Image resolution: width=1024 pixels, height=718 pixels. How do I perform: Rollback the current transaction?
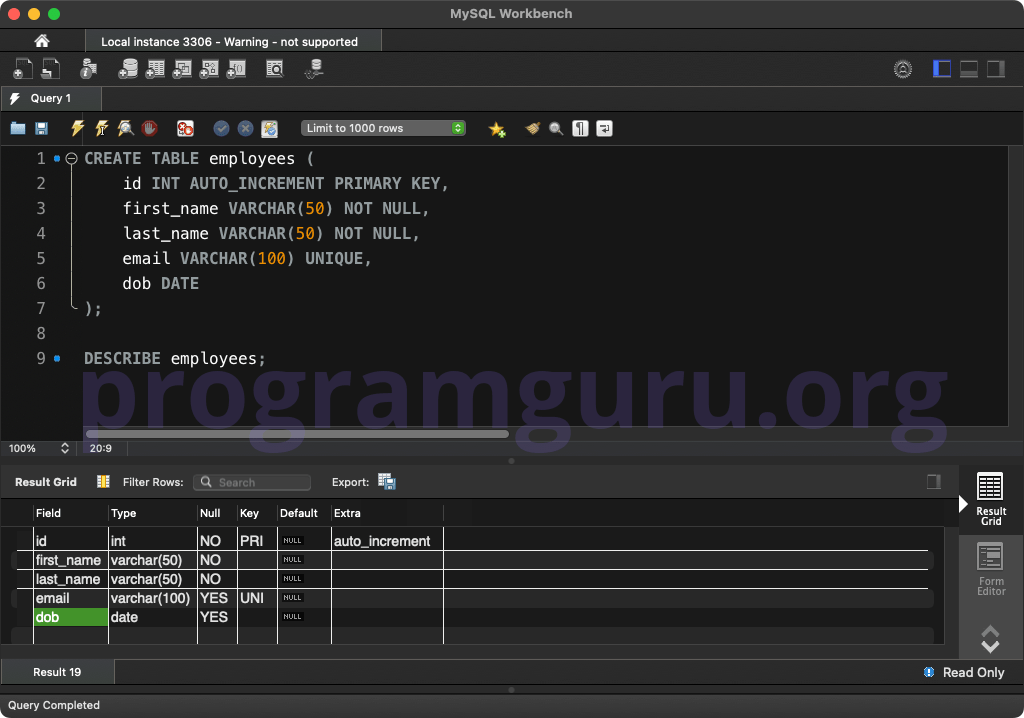pos(246,128)
